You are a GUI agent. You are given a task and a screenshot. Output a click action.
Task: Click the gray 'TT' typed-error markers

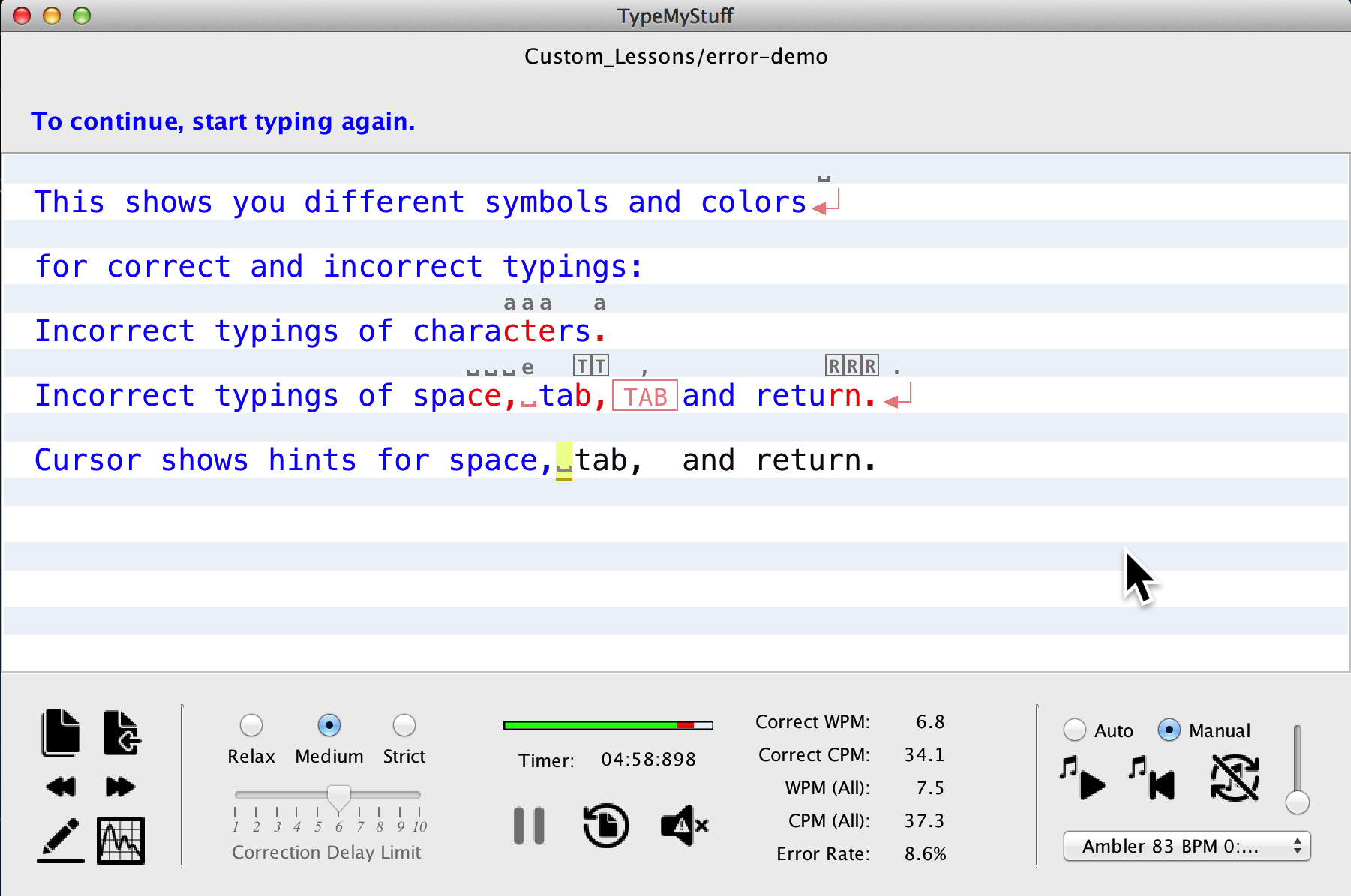point(591,366)
